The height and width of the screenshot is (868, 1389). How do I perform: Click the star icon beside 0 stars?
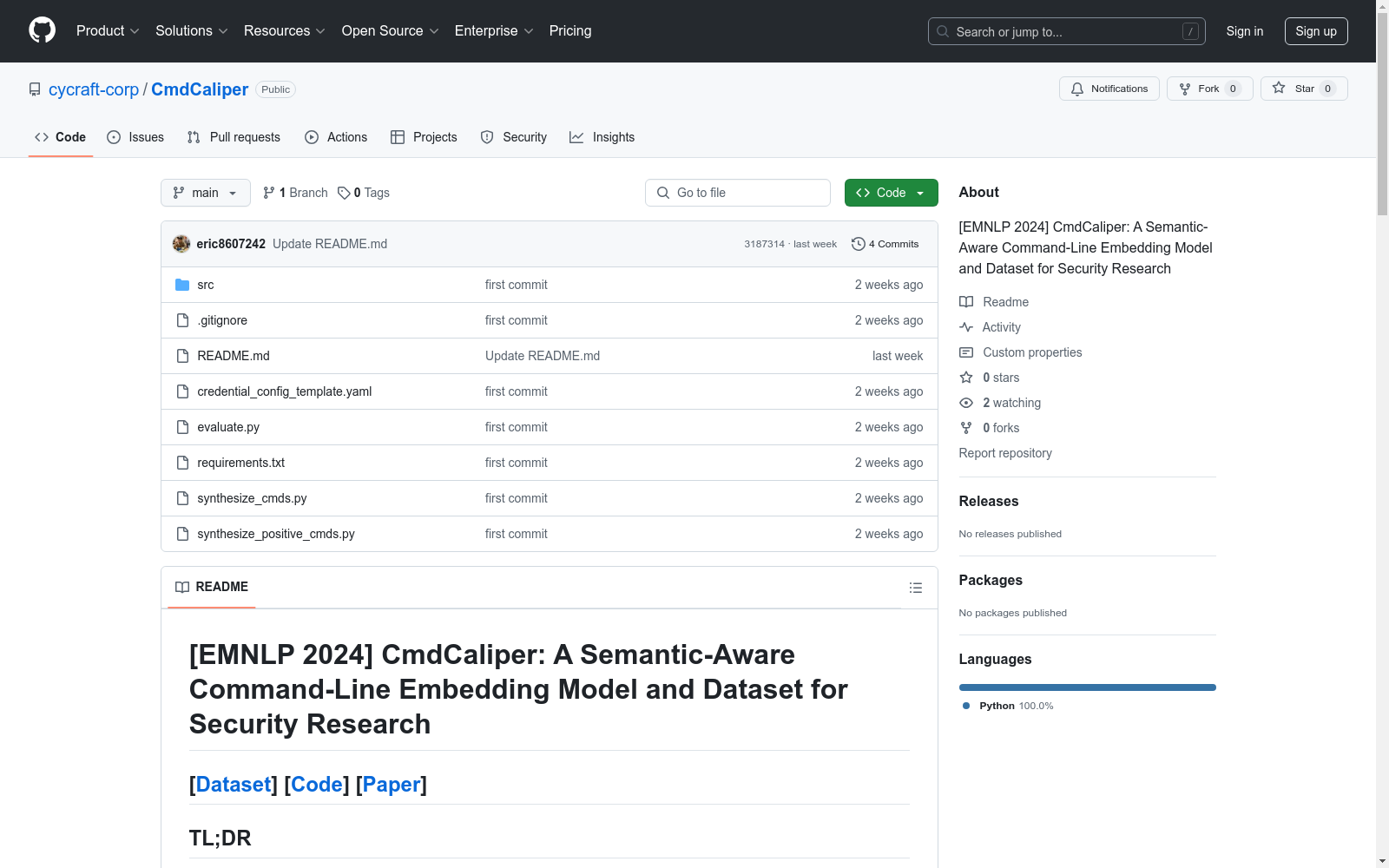click(966, 378)
